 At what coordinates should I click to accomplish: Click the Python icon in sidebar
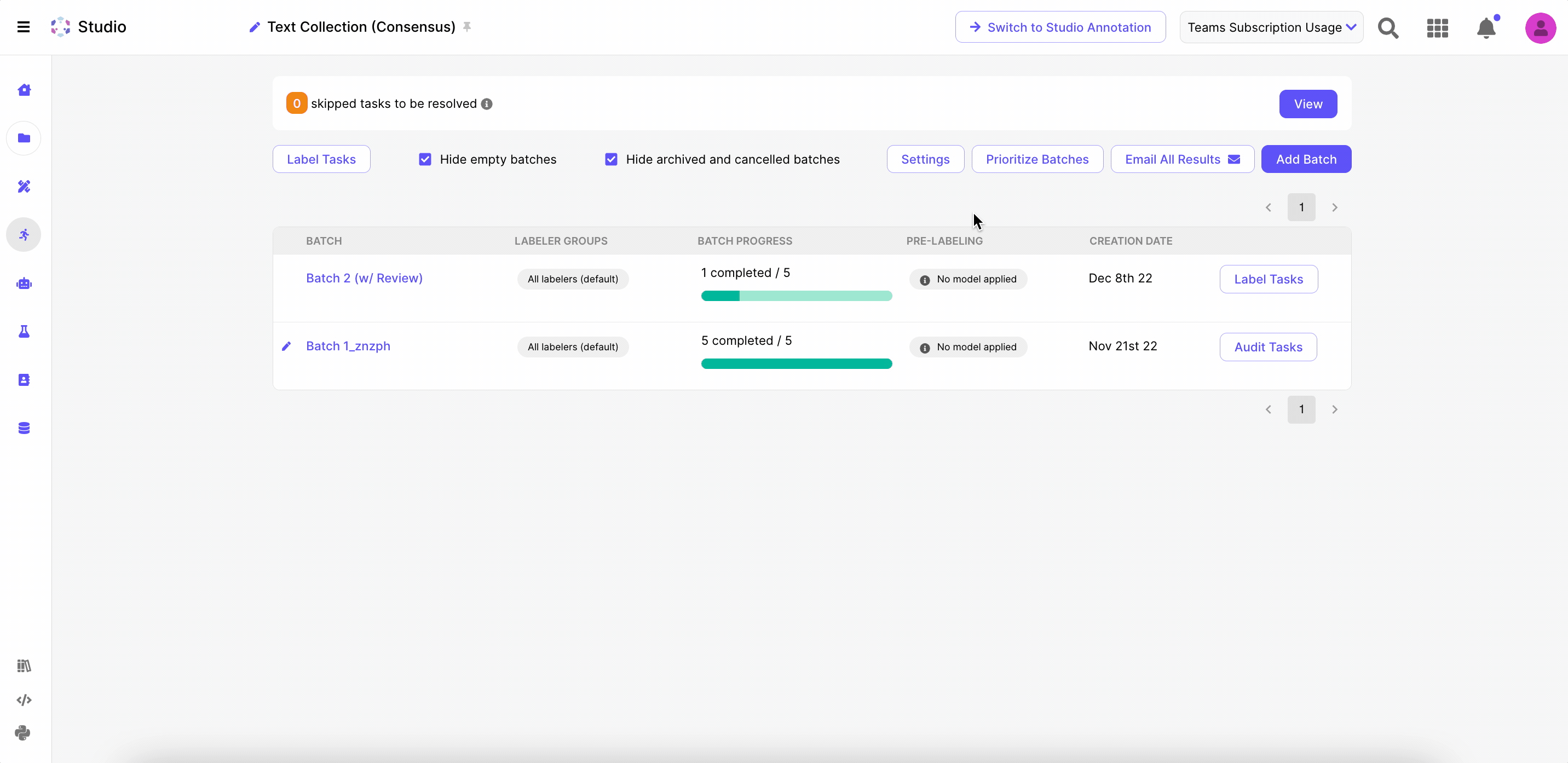pyautogui.click(x=23, y=733)
